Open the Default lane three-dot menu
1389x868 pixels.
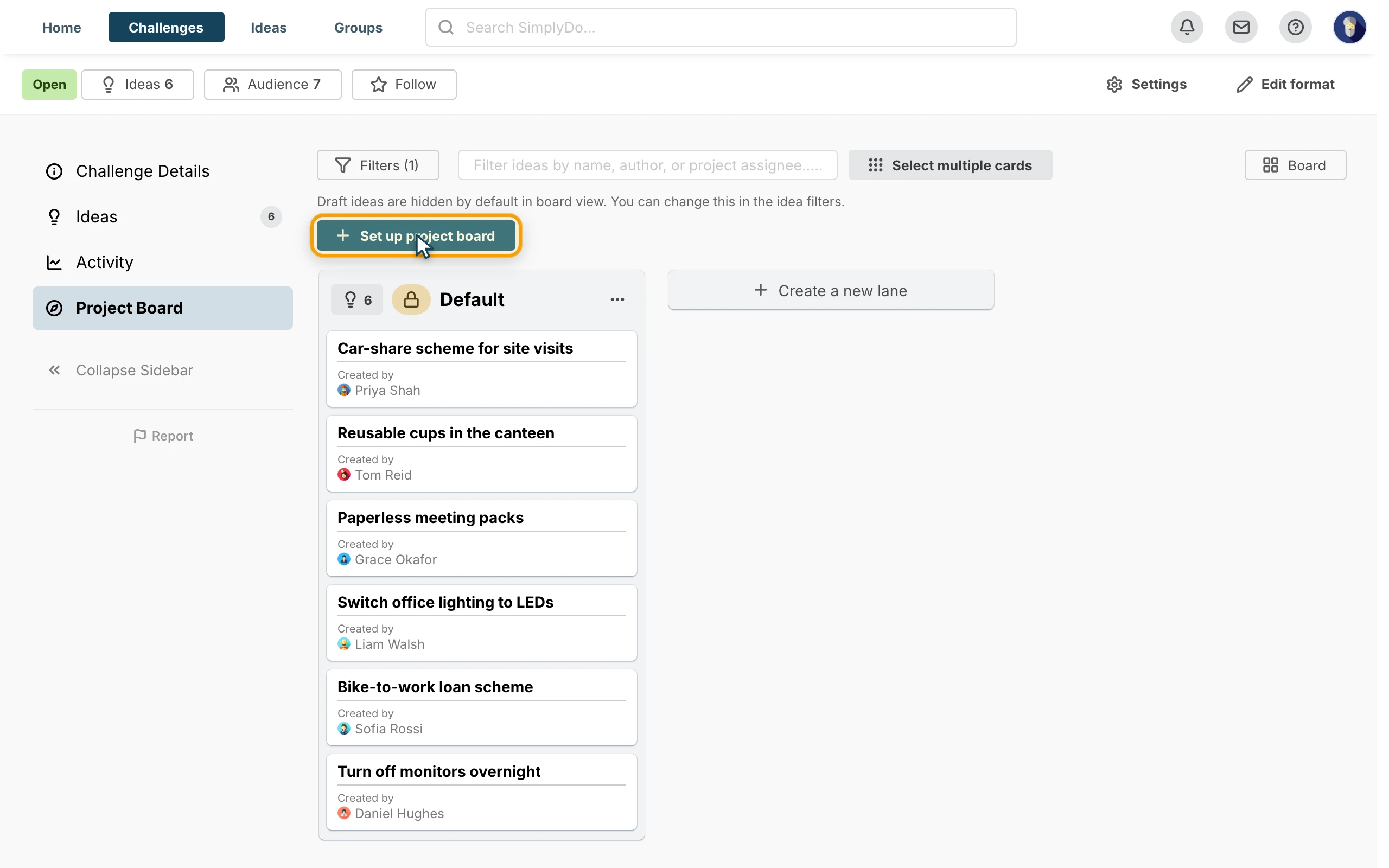coord(617,299)
